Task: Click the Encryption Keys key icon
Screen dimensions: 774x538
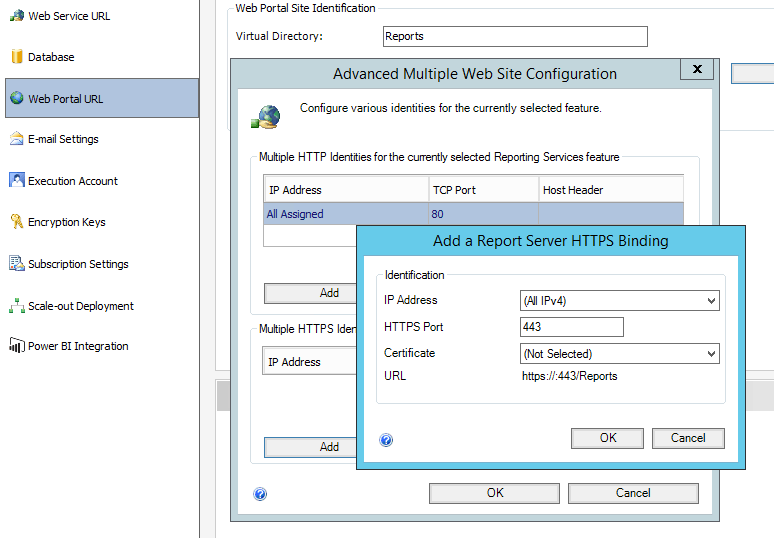Action: [x=17, y=222]
